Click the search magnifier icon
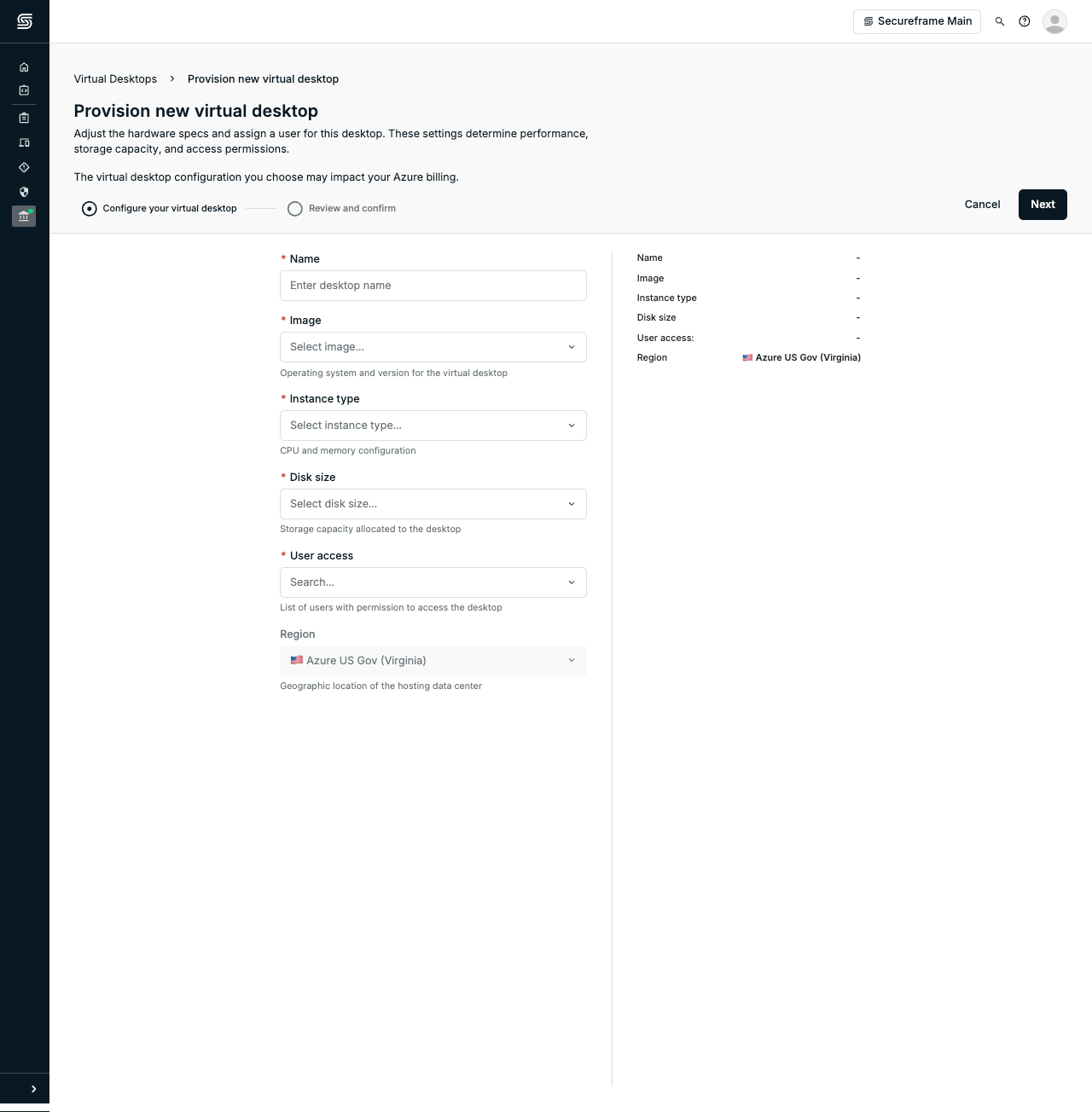Viewport: 1092px width, 1112px height. point(1000,21)
